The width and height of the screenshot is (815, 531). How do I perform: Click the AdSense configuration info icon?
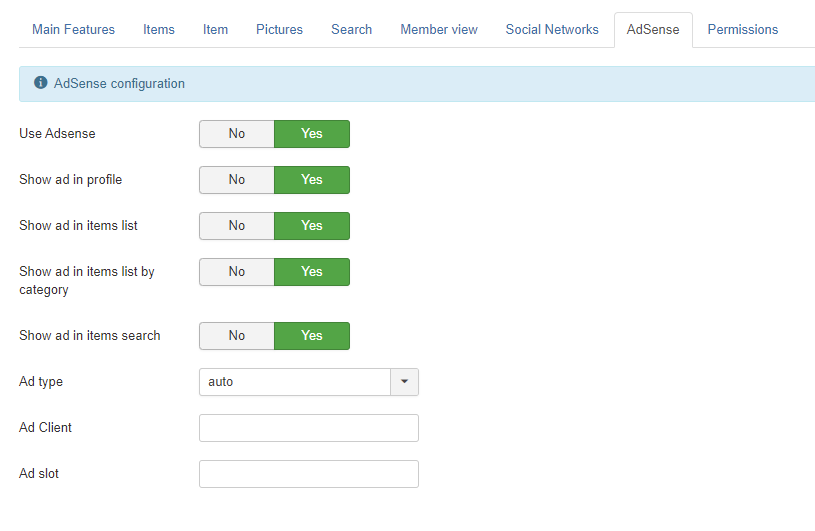point(41,83)
